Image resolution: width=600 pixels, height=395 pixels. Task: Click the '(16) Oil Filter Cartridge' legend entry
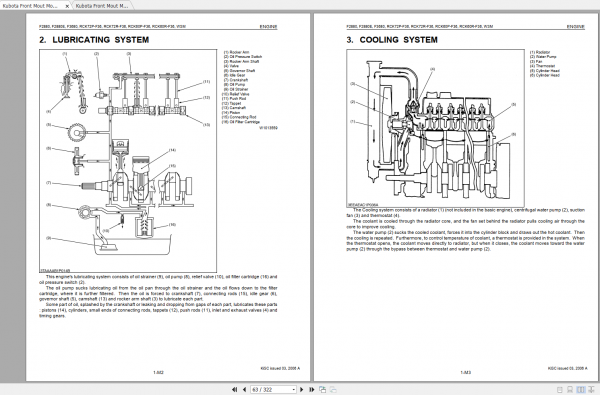coord(241,122)
